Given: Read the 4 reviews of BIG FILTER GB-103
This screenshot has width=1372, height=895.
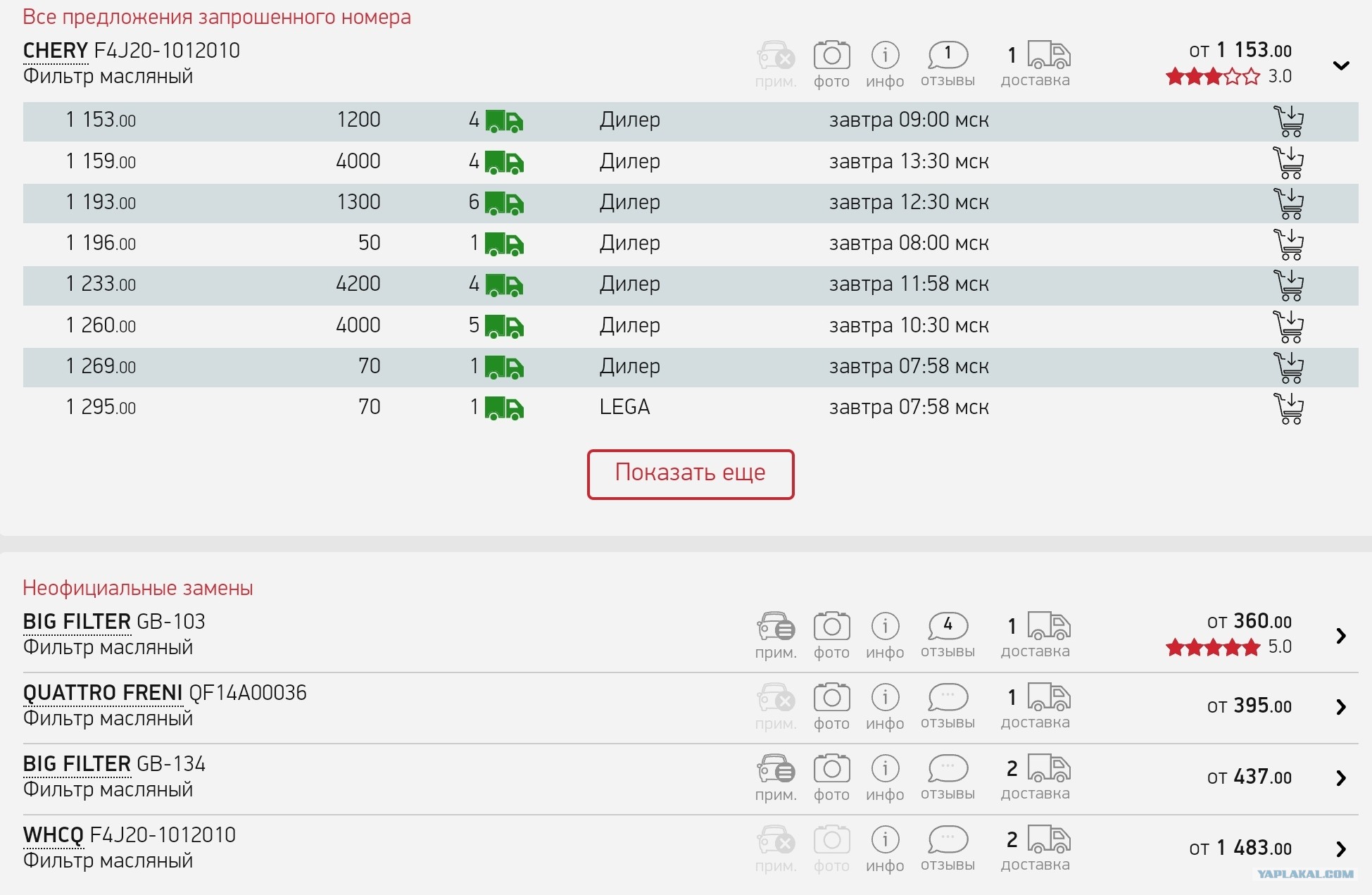Looking at the screenshot, I should click(x=948, y=636).
